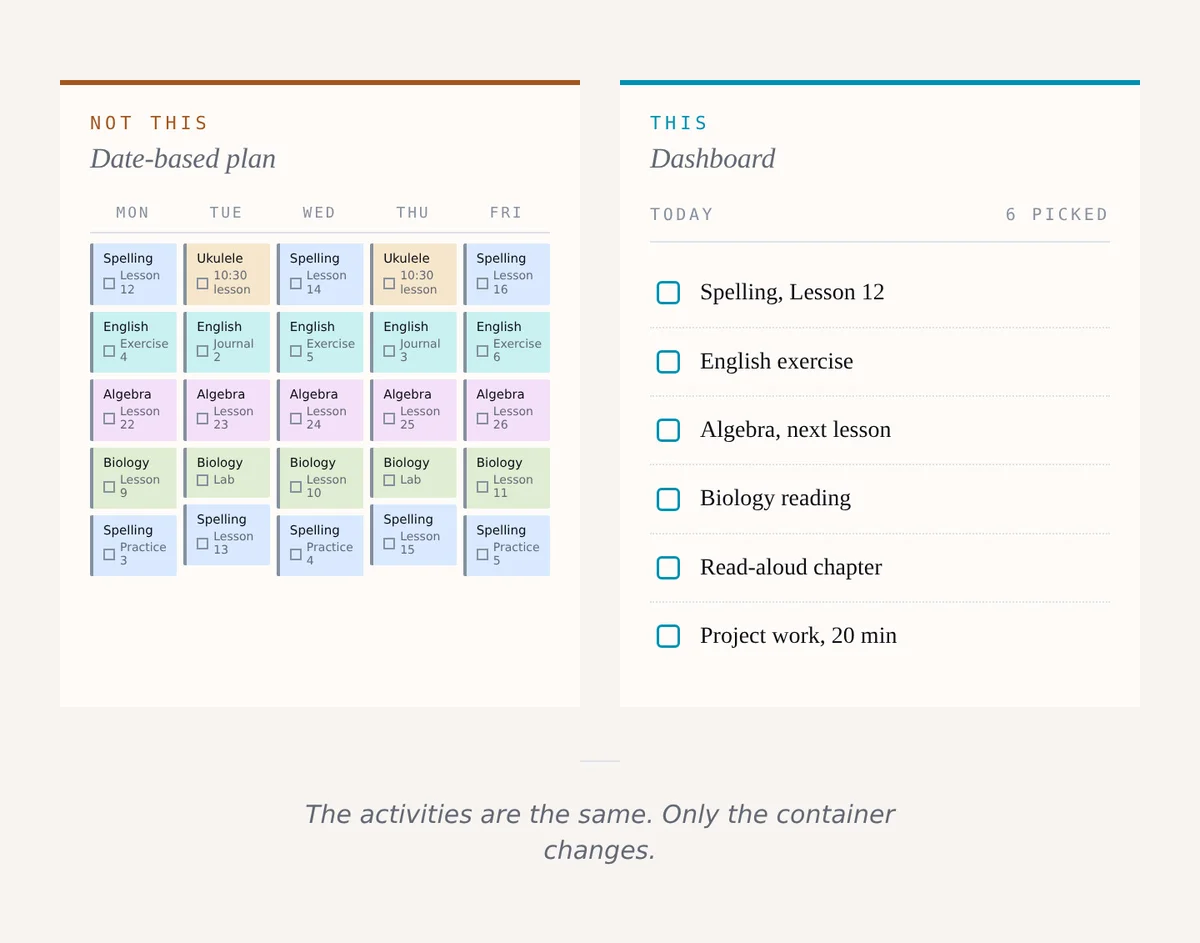Check the Spelling Lesson 16 box
Screen dimensions: 1200x943
482,283
